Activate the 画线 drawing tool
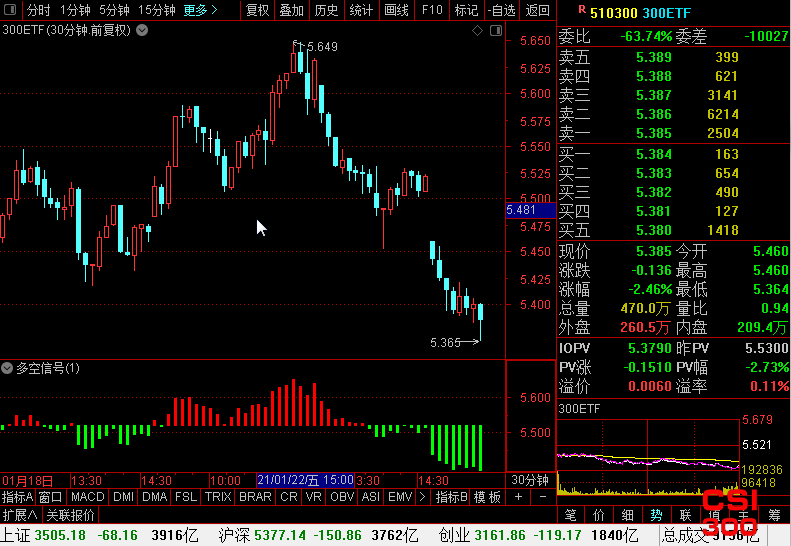 [396, 10]
